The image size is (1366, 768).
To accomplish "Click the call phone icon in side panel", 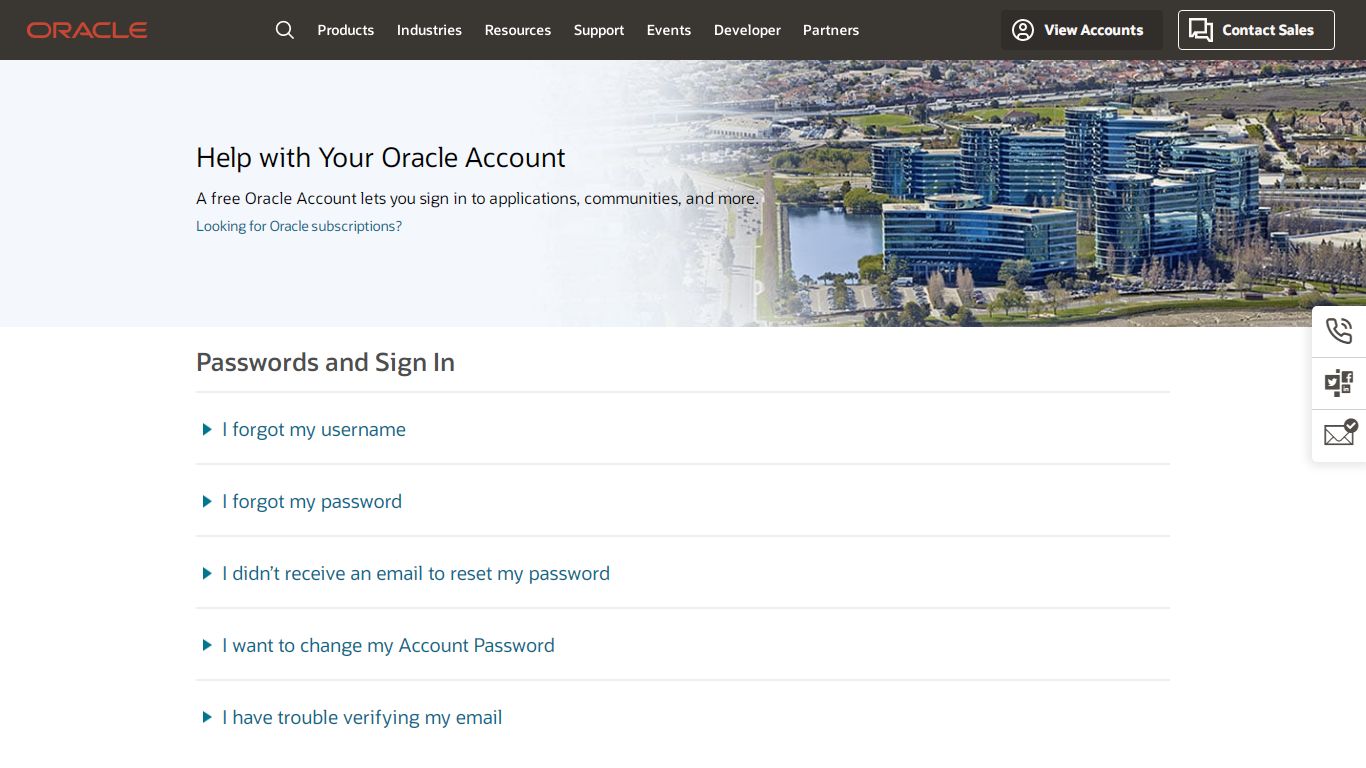I will (1339, 331).
